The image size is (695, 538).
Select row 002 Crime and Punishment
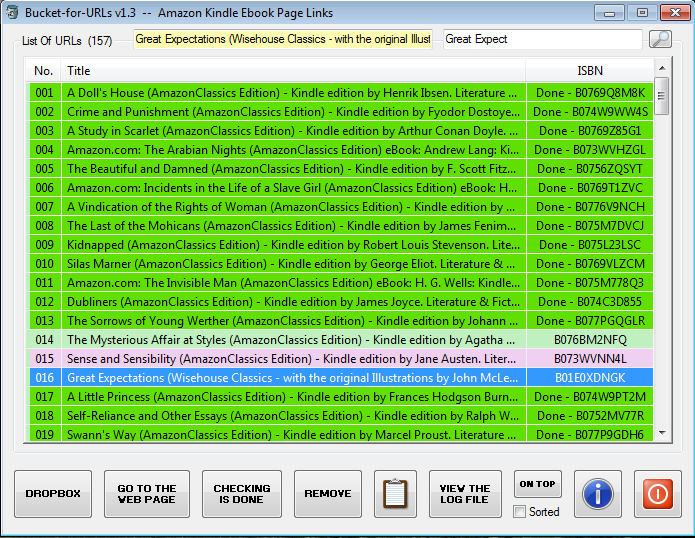(x=340, y=112)
